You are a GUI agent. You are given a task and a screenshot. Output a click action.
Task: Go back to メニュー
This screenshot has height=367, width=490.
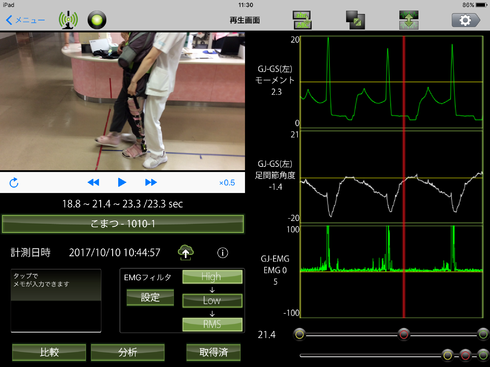[x=25, y=20]
